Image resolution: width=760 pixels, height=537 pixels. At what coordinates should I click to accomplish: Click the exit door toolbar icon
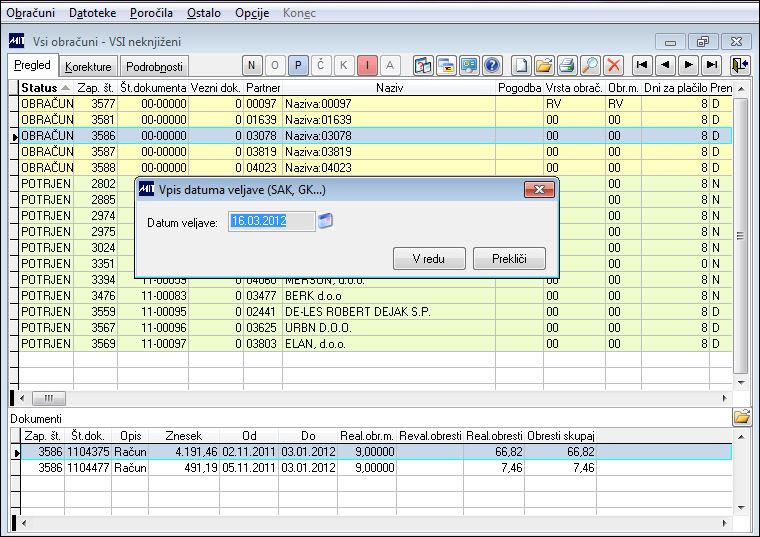point(740,65)
